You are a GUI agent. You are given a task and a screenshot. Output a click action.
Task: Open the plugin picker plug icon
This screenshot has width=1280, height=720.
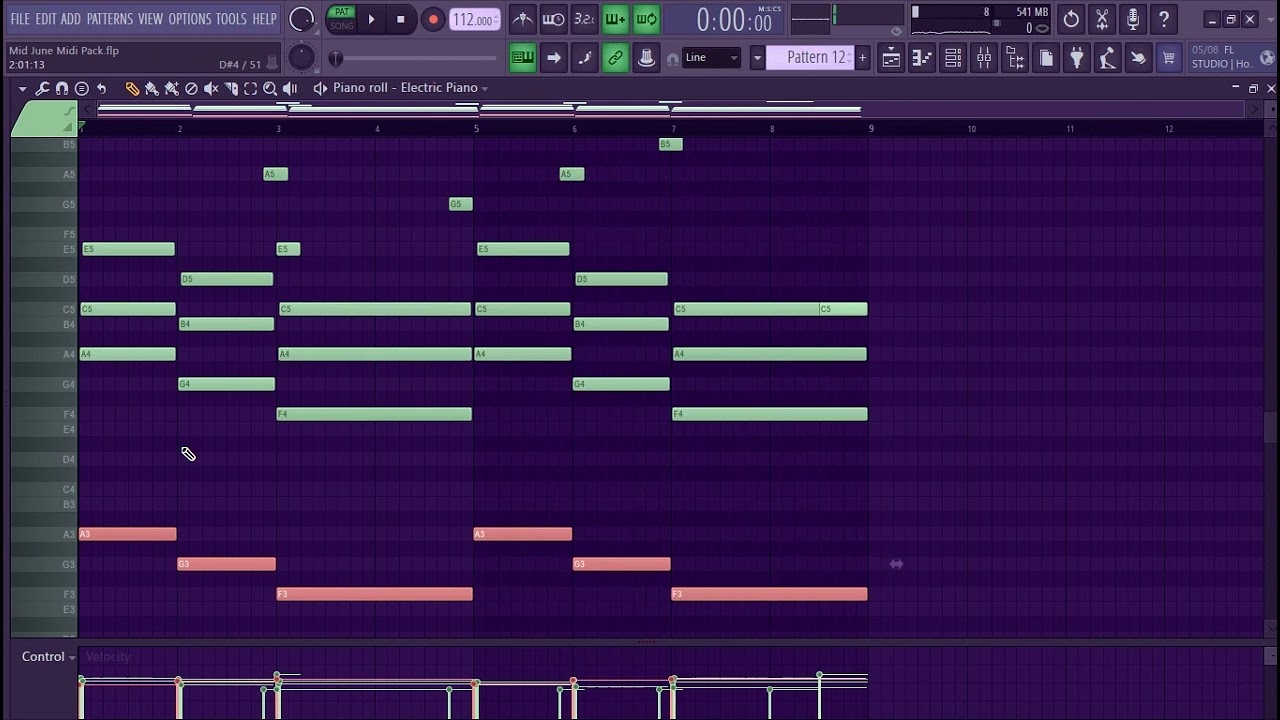click(x=1077, y=58)
